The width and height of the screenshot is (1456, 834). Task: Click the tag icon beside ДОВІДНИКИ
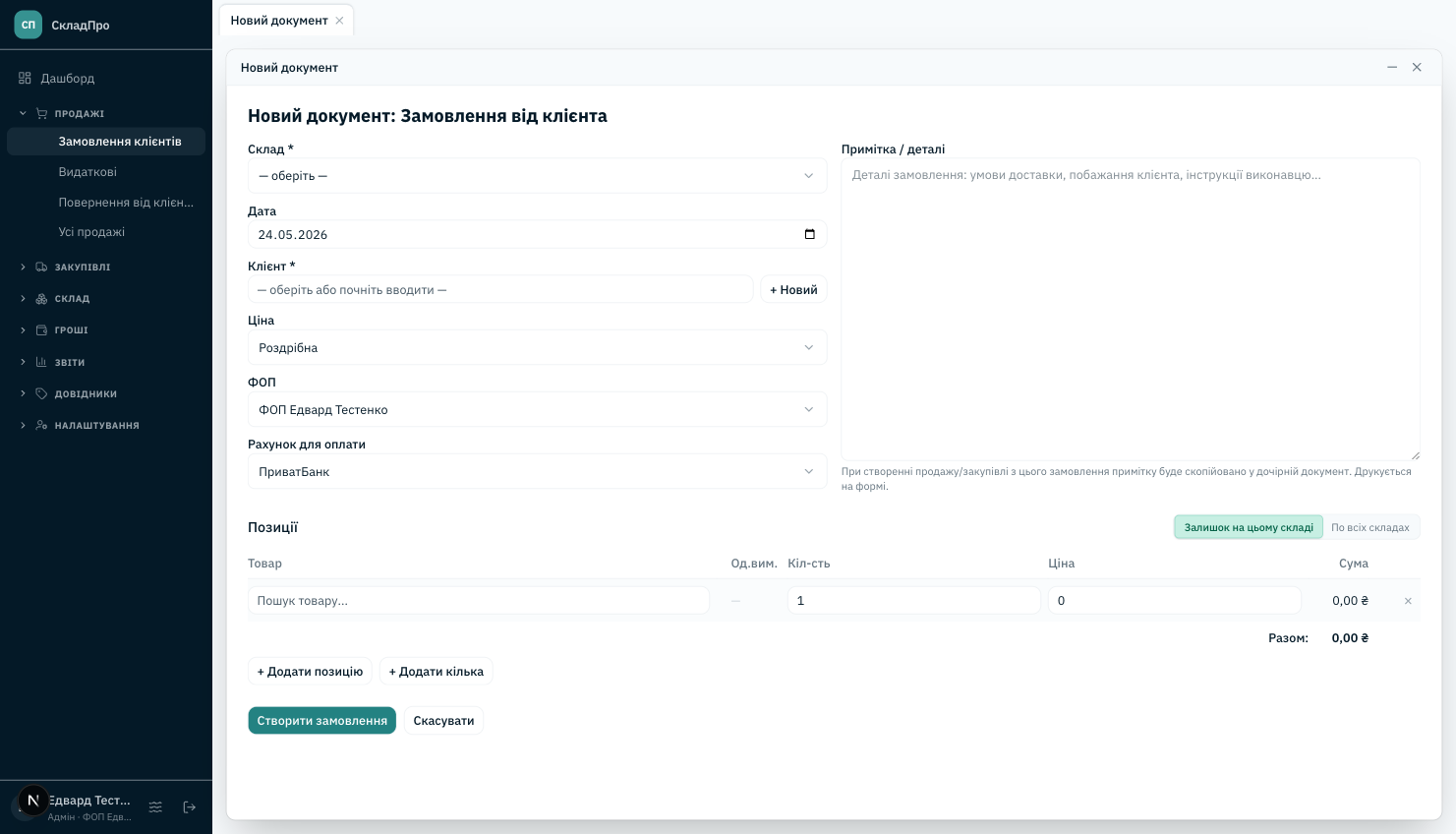pos(41,393)
